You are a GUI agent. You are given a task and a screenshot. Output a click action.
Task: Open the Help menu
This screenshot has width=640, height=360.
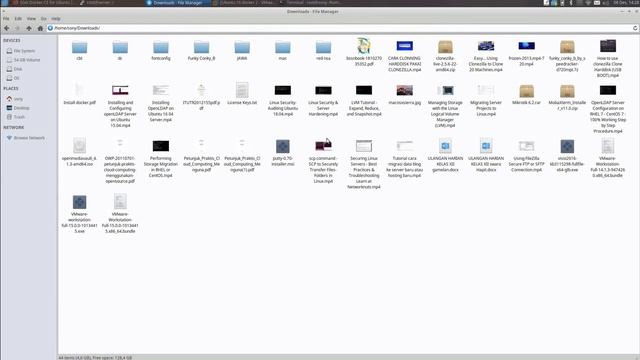click(56, 19)
